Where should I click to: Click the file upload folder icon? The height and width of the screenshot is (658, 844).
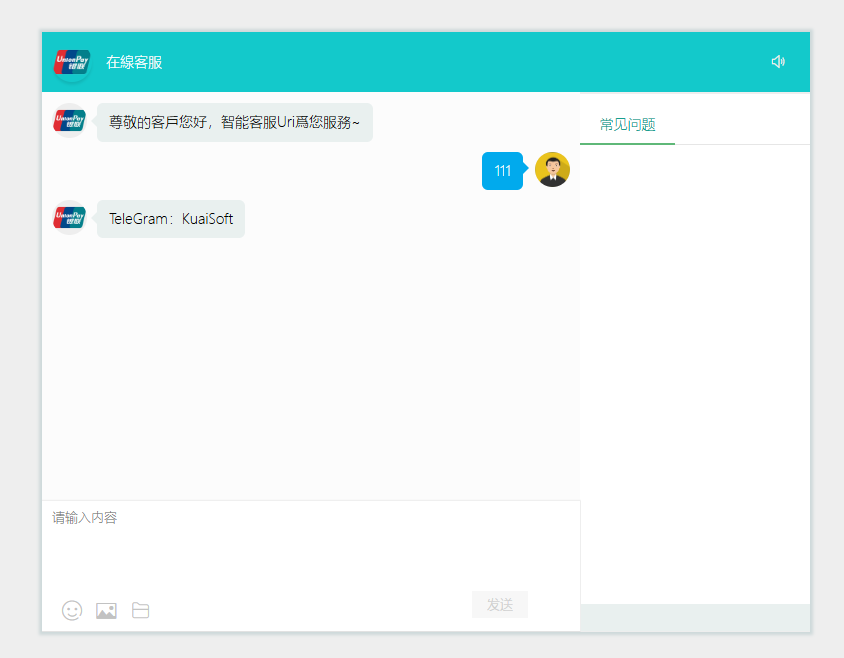pyautogui.click(x=141, y=610)
